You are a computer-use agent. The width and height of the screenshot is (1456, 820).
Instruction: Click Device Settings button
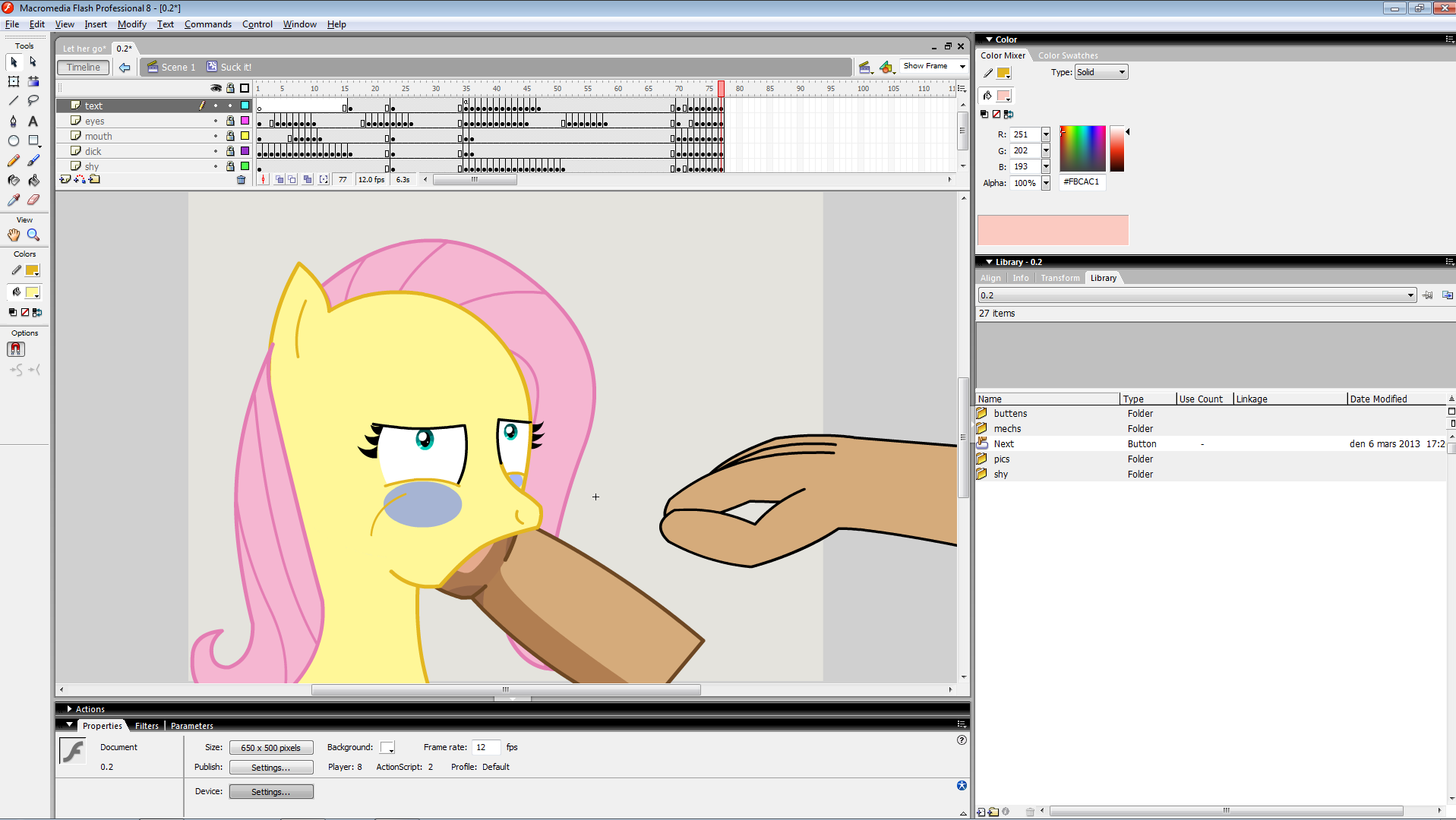[271, 792]
